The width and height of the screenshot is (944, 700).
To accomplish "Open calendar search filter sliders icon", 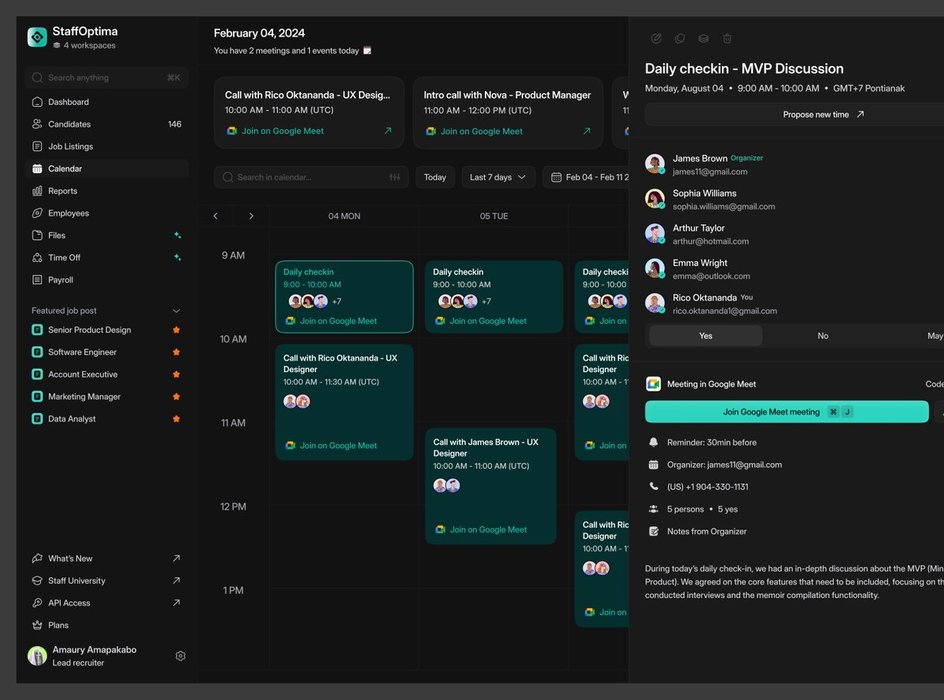I will click(394, 177).
